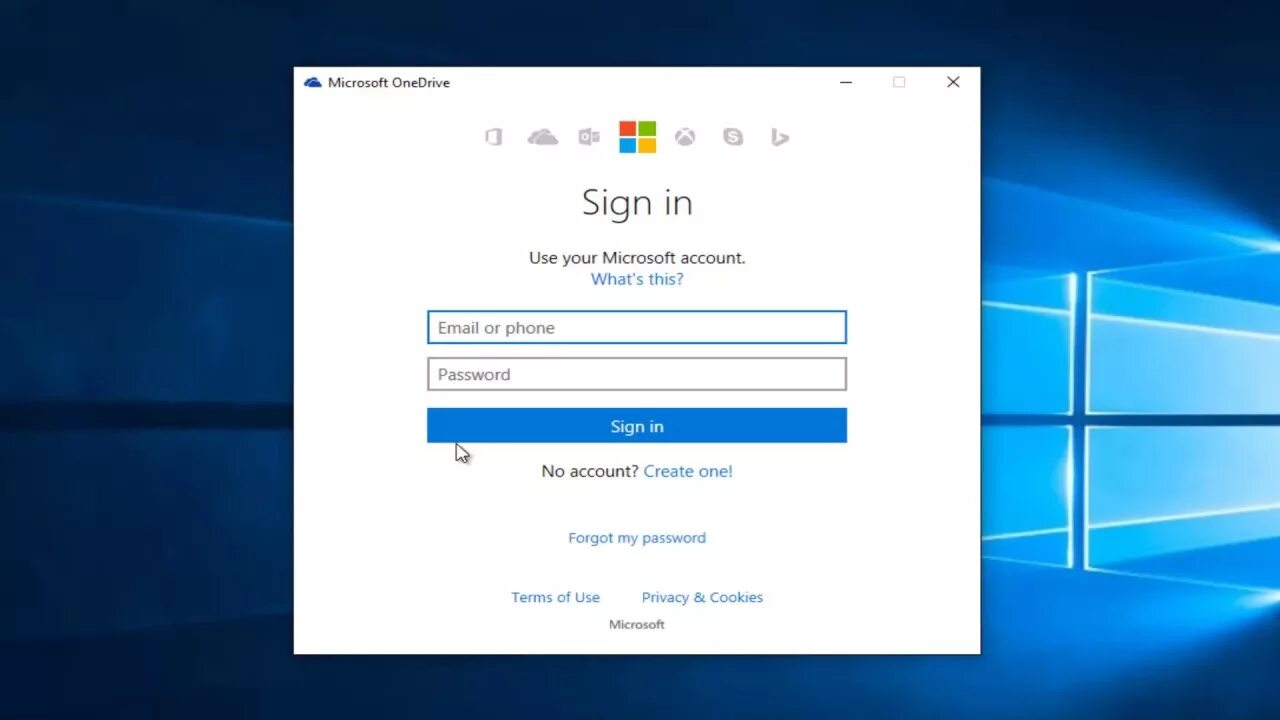Screen dimensions: 1280x720
Task: Close the Microsoft OneDrive window
Action: 953,82
